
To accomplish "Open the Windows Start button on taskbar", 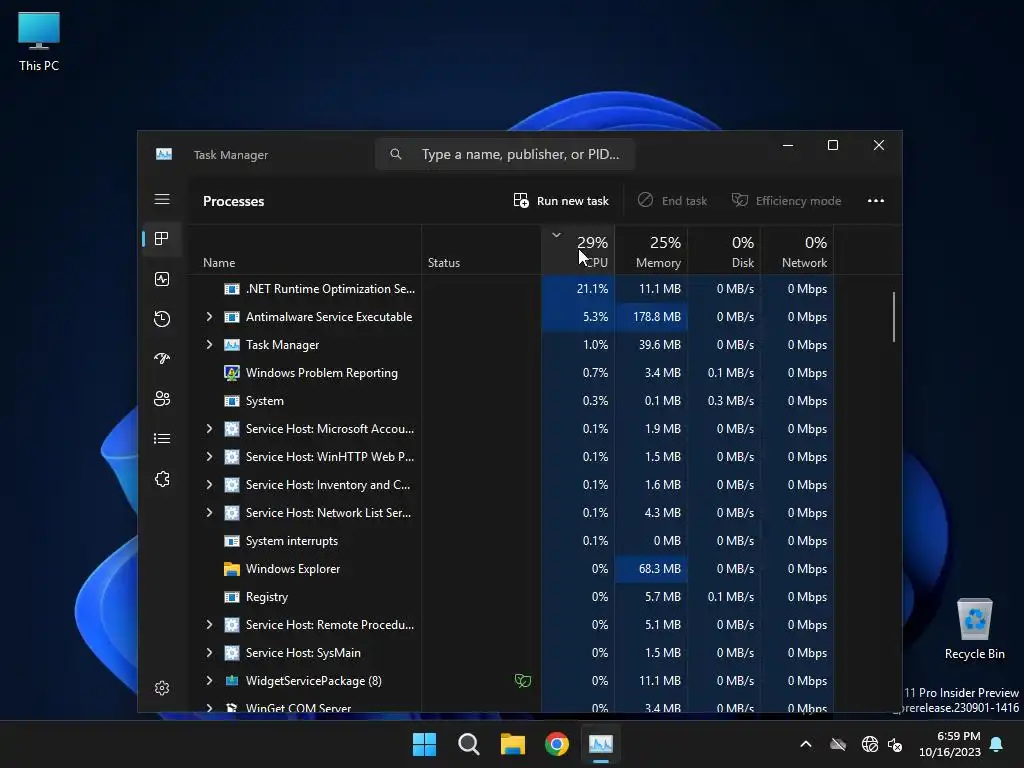I will (424, 744).
